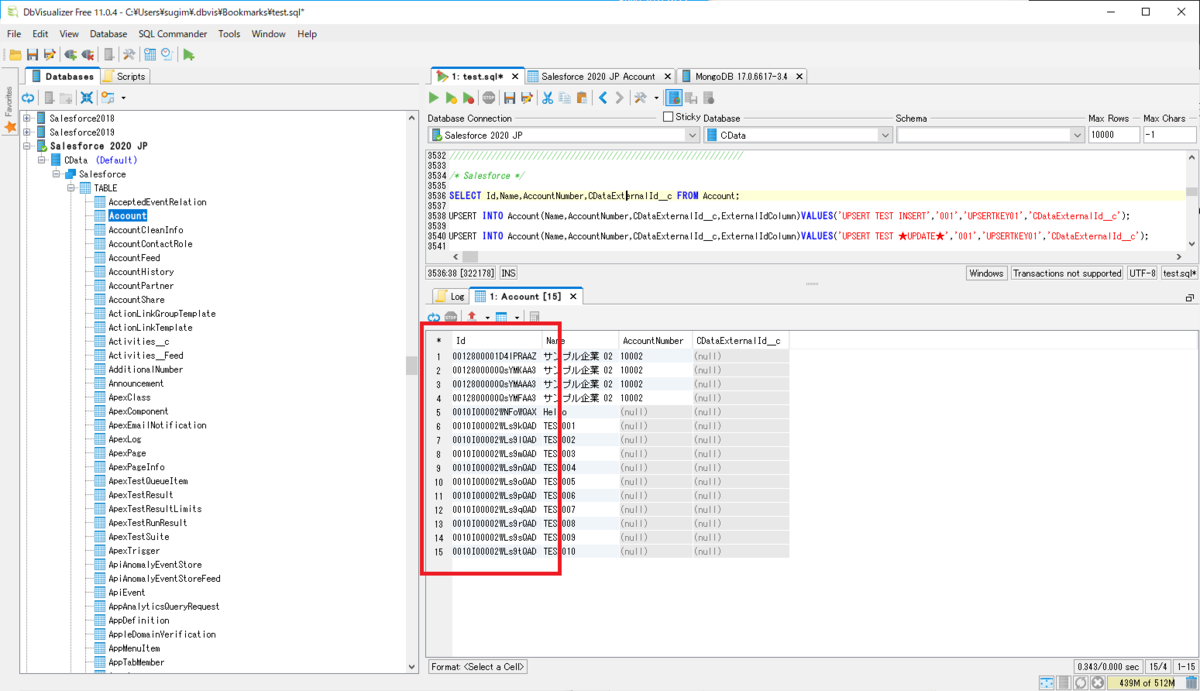Collapse the Salesforce 2020 JP tree node
The image size is (1200, 691).
tap(27, 146)
